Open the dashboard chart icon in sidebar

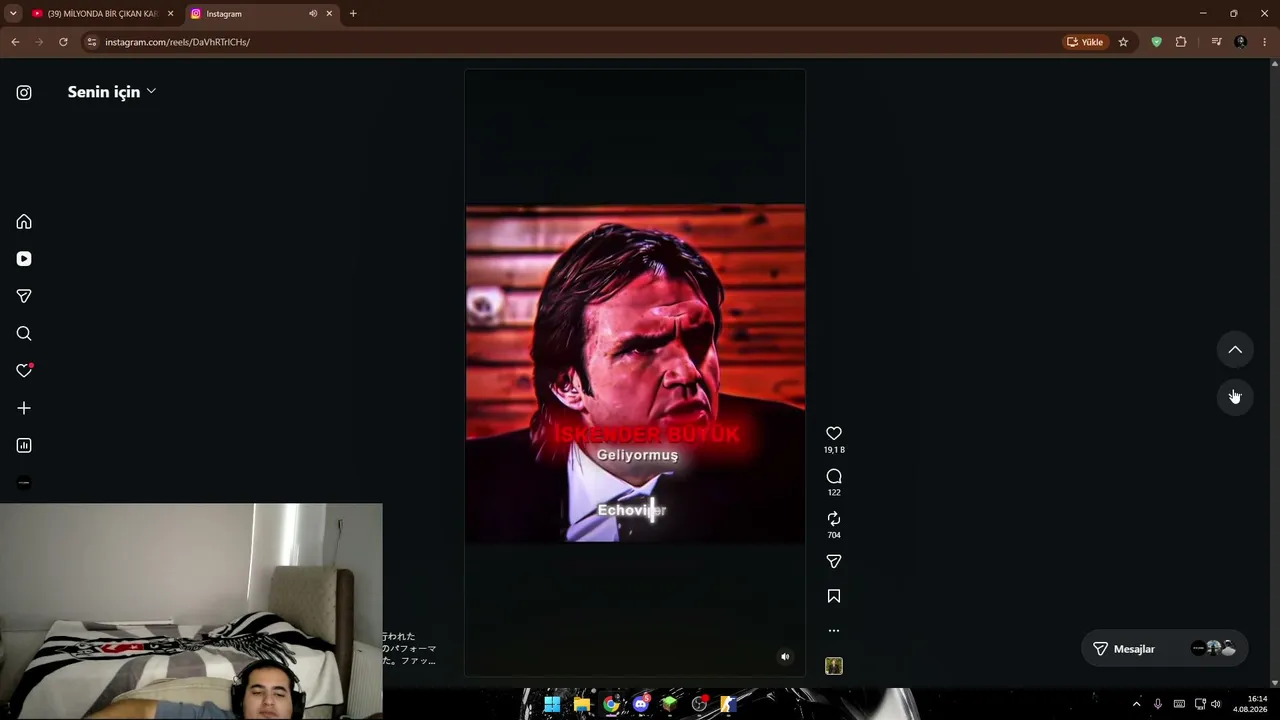24,446
